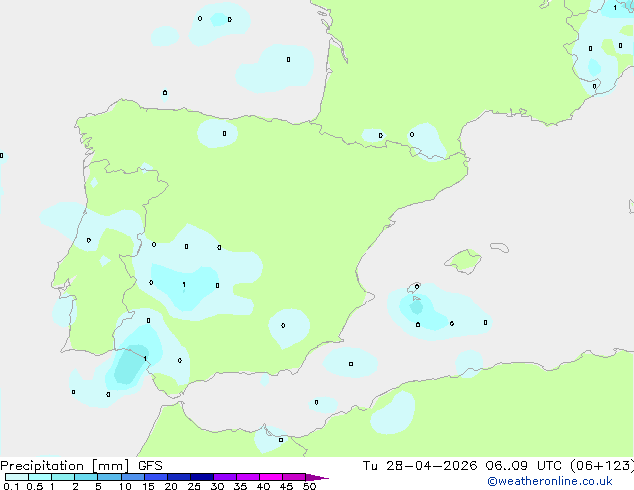634x490 pixels.
Task: Click the legend label '0.1'
Action: (11, 486)
